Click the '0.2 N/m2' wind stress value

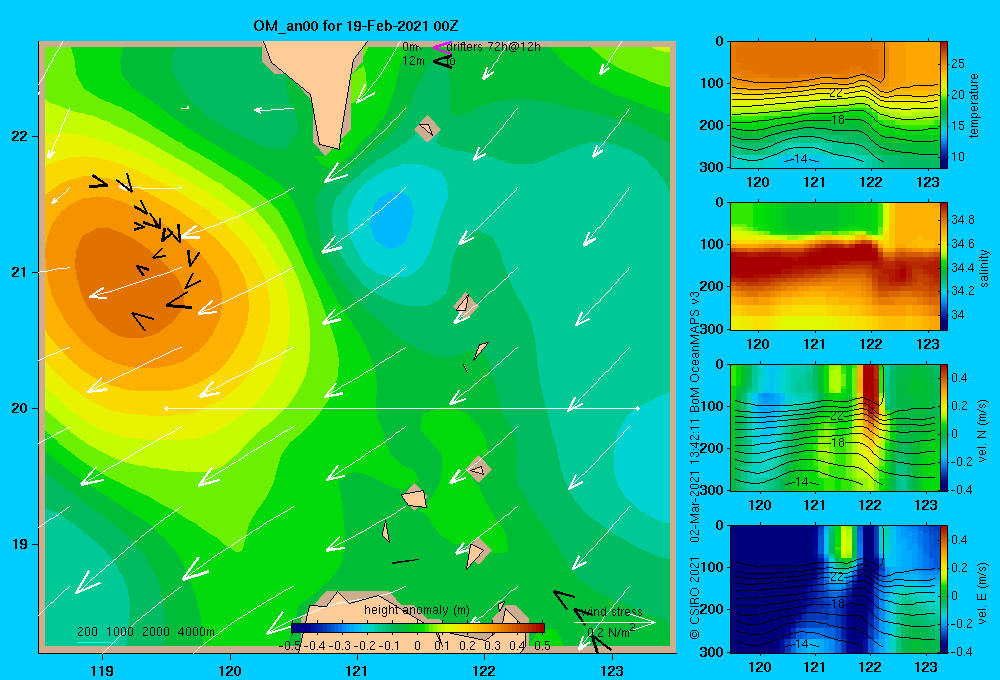pos(611,632)
